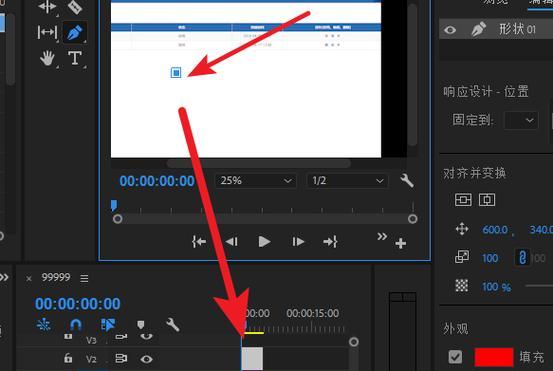Image resolution: width=553 pixels, height=371 pixels.
Task: Click the position move icon
Action: [462, 230]
